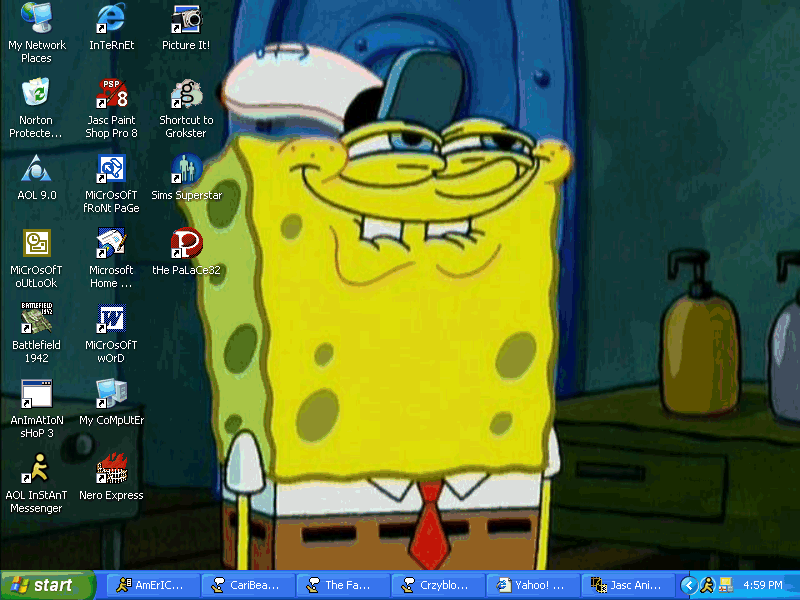Click the network connection tray icon
This screenshot has height=600, width=800.
pos(726,585)
